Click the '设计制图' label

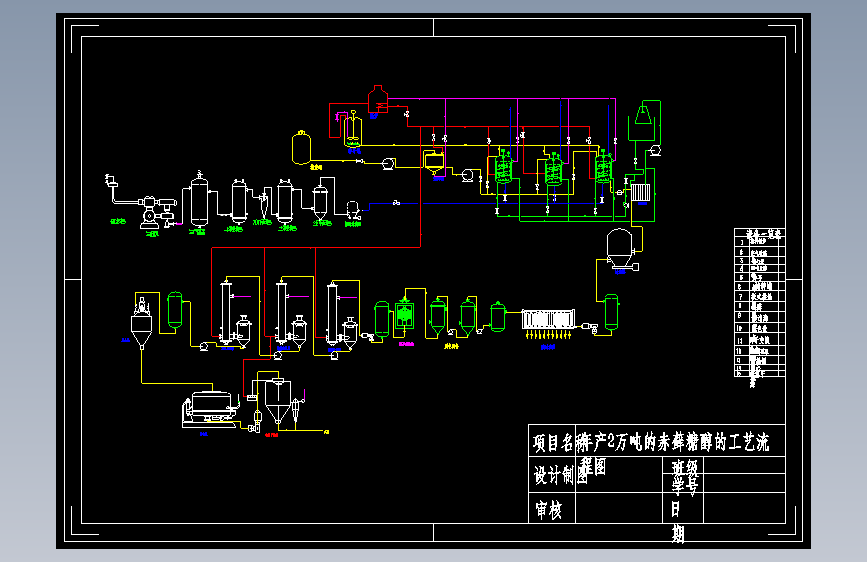pyautogui.click(x=560, y=475)
